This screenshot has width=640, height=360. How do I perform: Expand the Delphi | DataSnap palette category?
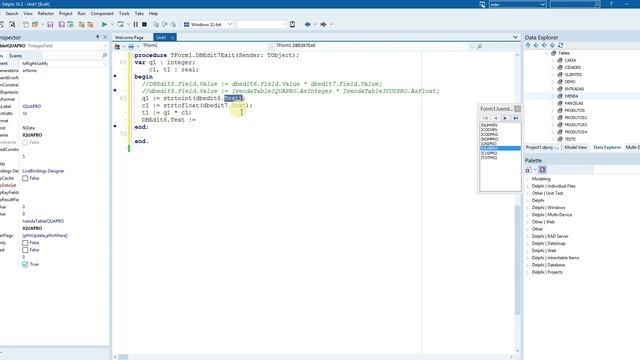pos(528,243)
